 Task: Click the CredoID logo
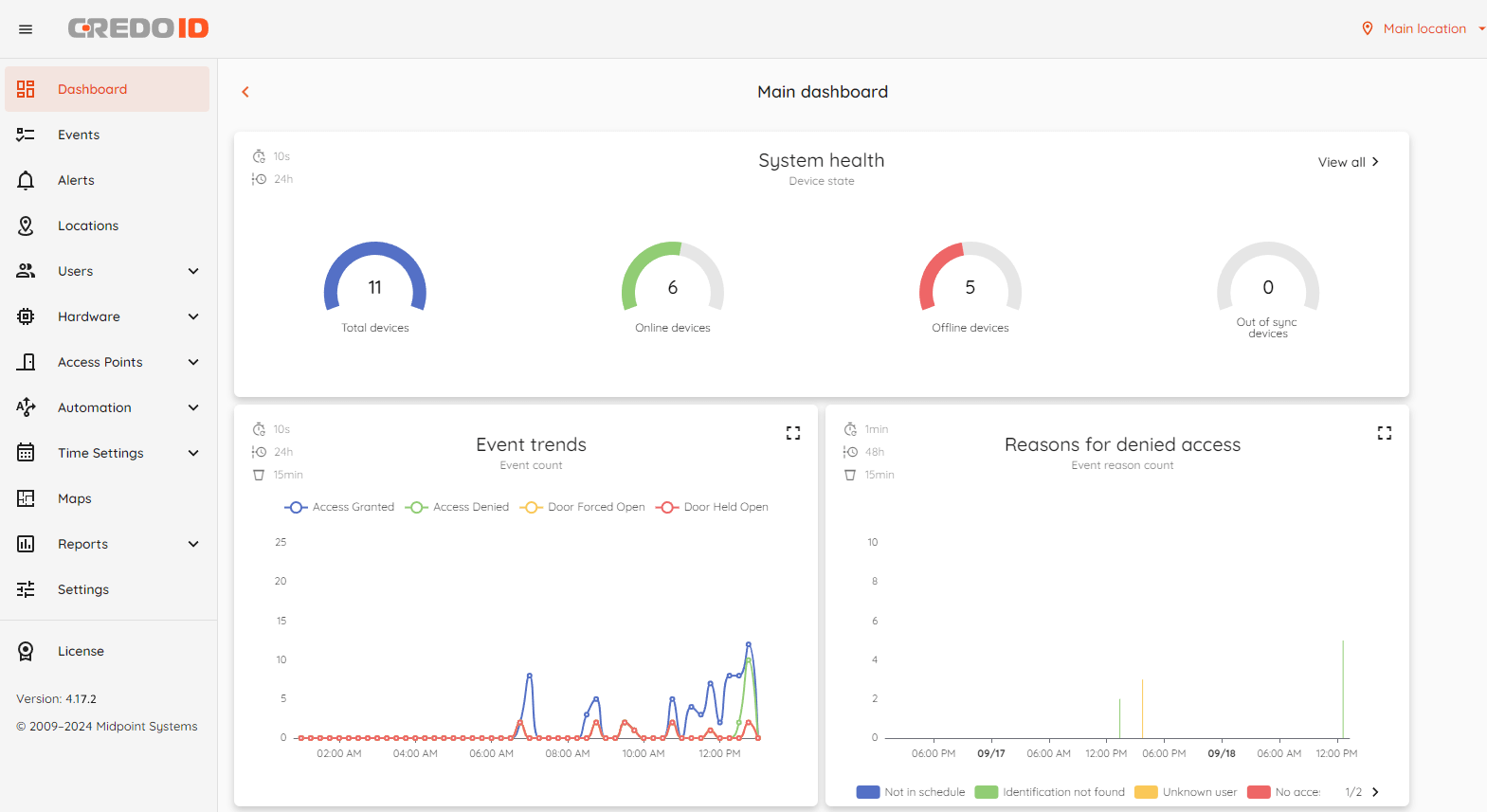pos(138,28)
